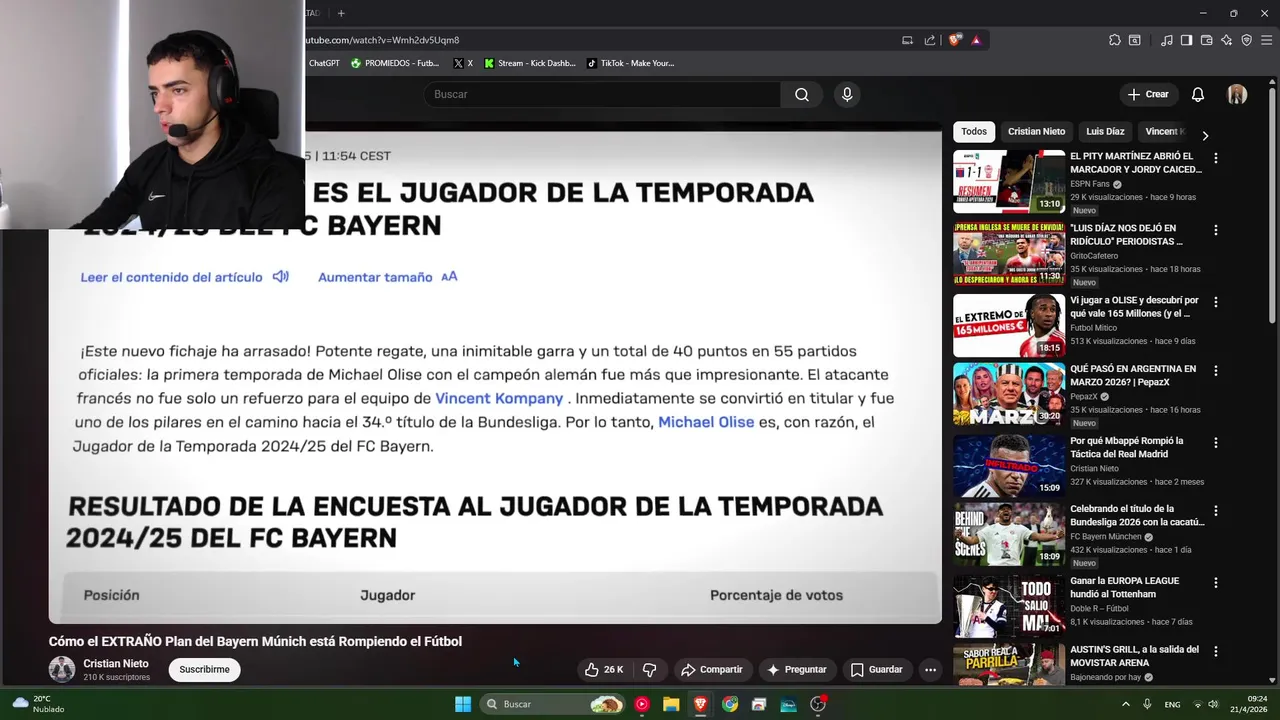The height and width of the screenshot is (720, 1280).
Task: Click the Suscribirme button
Action: click(204, 670)
